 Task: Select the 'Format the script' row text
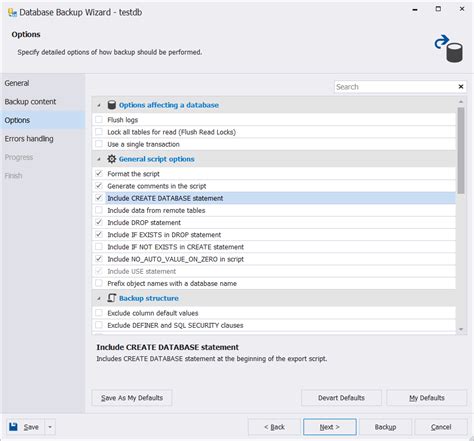click(x=133, y=174)
